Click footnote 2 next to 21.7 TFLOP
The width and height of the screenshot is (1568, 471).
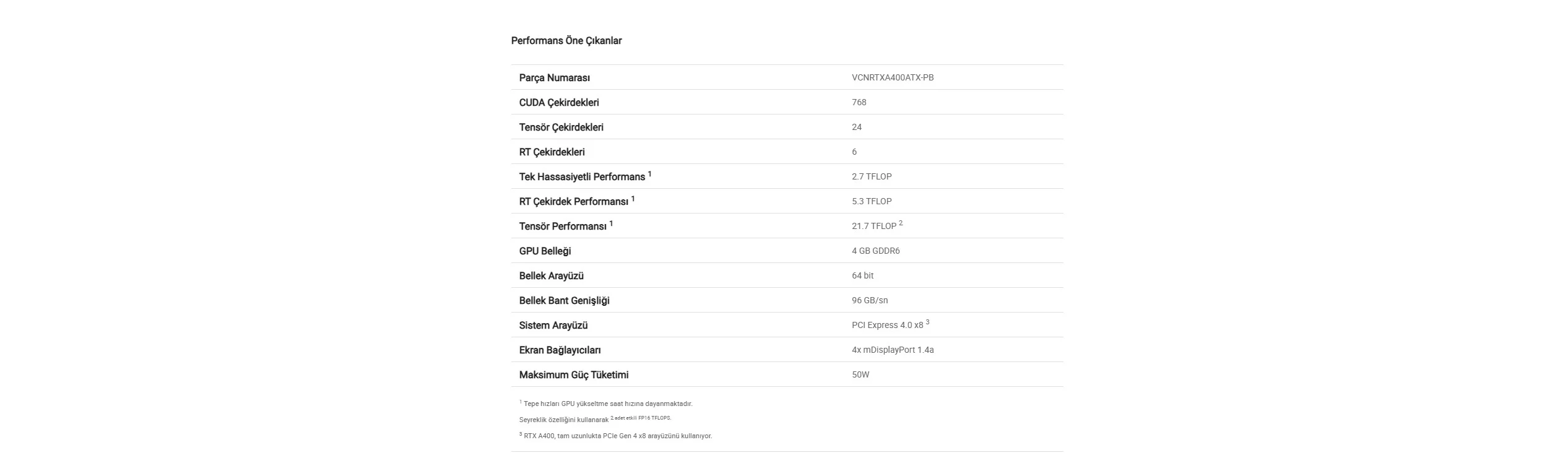(x=901, y=223)
